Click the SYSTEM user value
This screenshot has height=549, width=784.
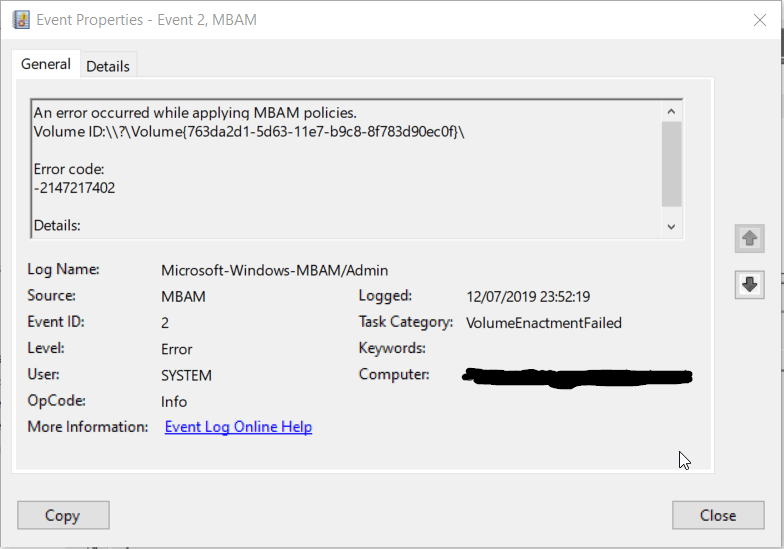pyautogui.click(x=186, y=375)
